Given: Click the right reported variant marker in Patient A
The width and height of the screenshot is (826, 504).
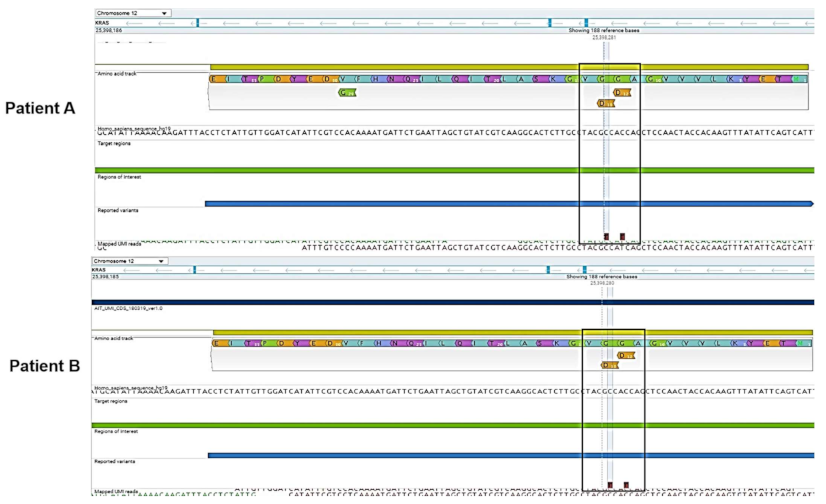Looking at the screenshot, I should coord(622,236).
